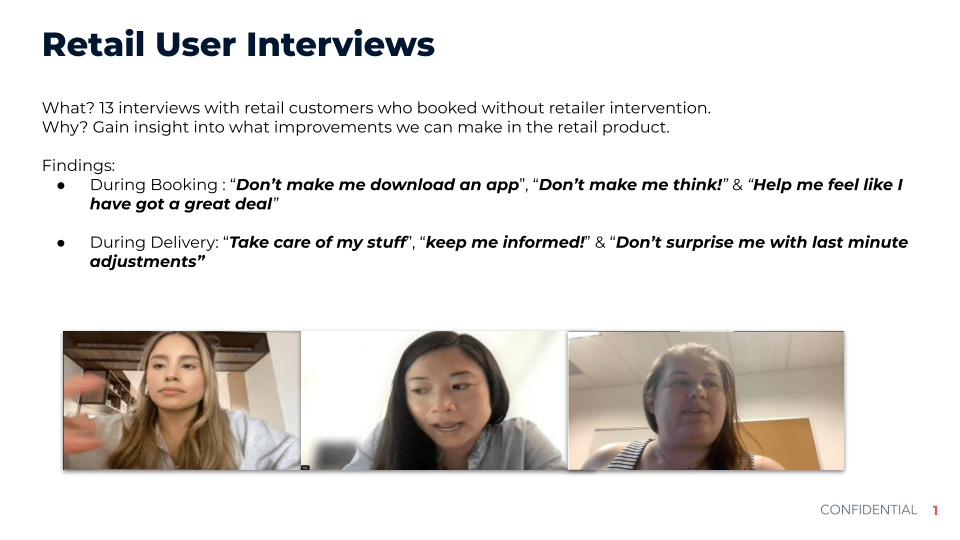
Task: Click the bullet before 'During Delivery'
Action: coord(61,242)
